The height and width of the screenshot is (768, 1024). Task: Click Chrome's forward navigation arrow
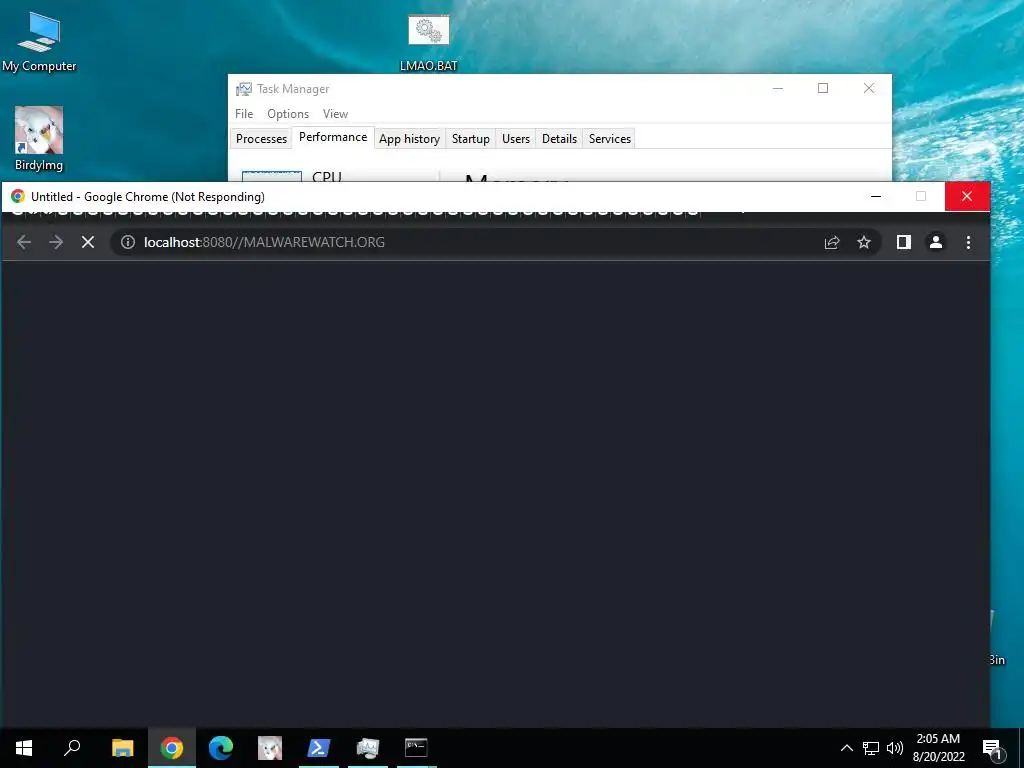(56, 242)
